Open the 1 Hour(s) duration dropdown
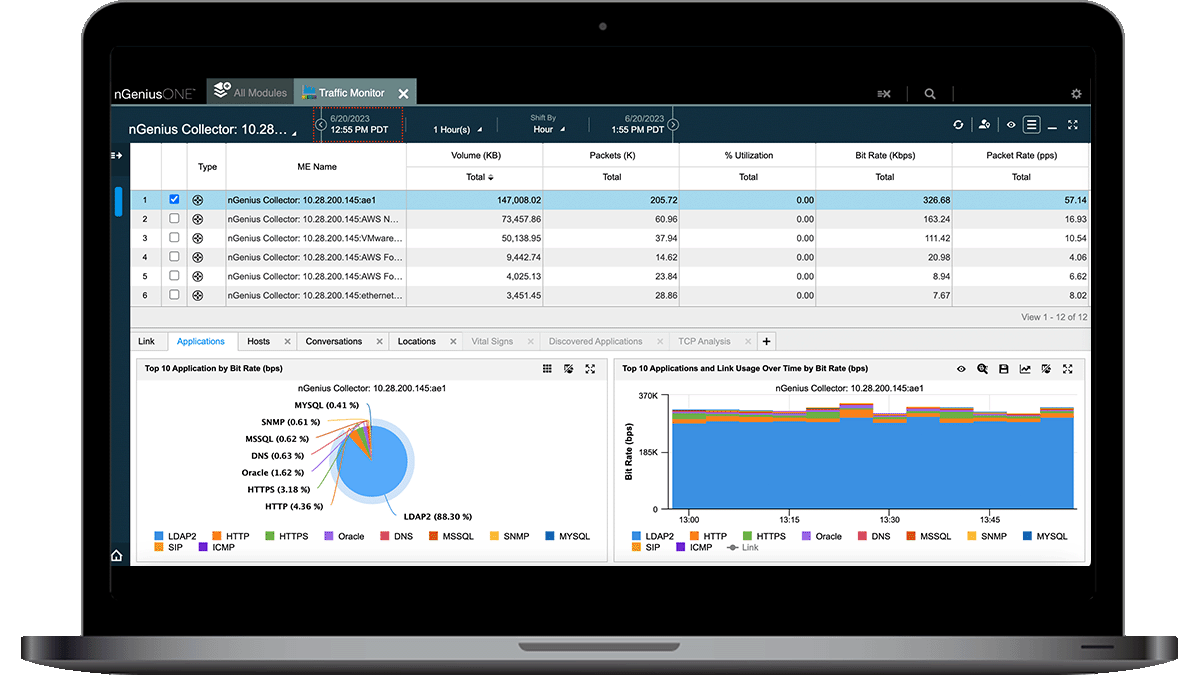This screenshot has width=1200, height=675. 457,130
